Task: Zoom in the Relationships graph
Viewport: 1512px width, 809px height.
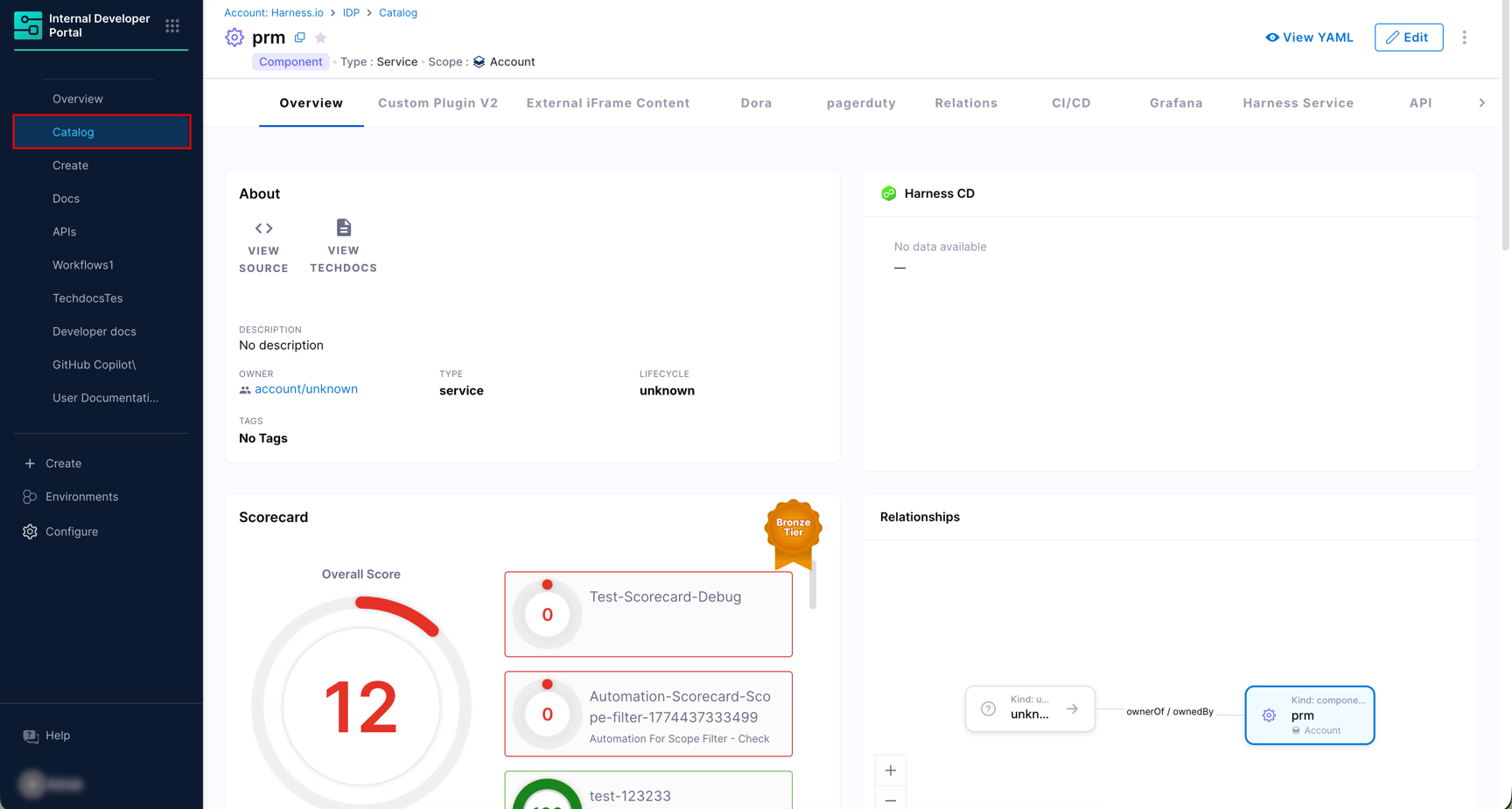Action: pyautogui.click(x=890, y=771)
